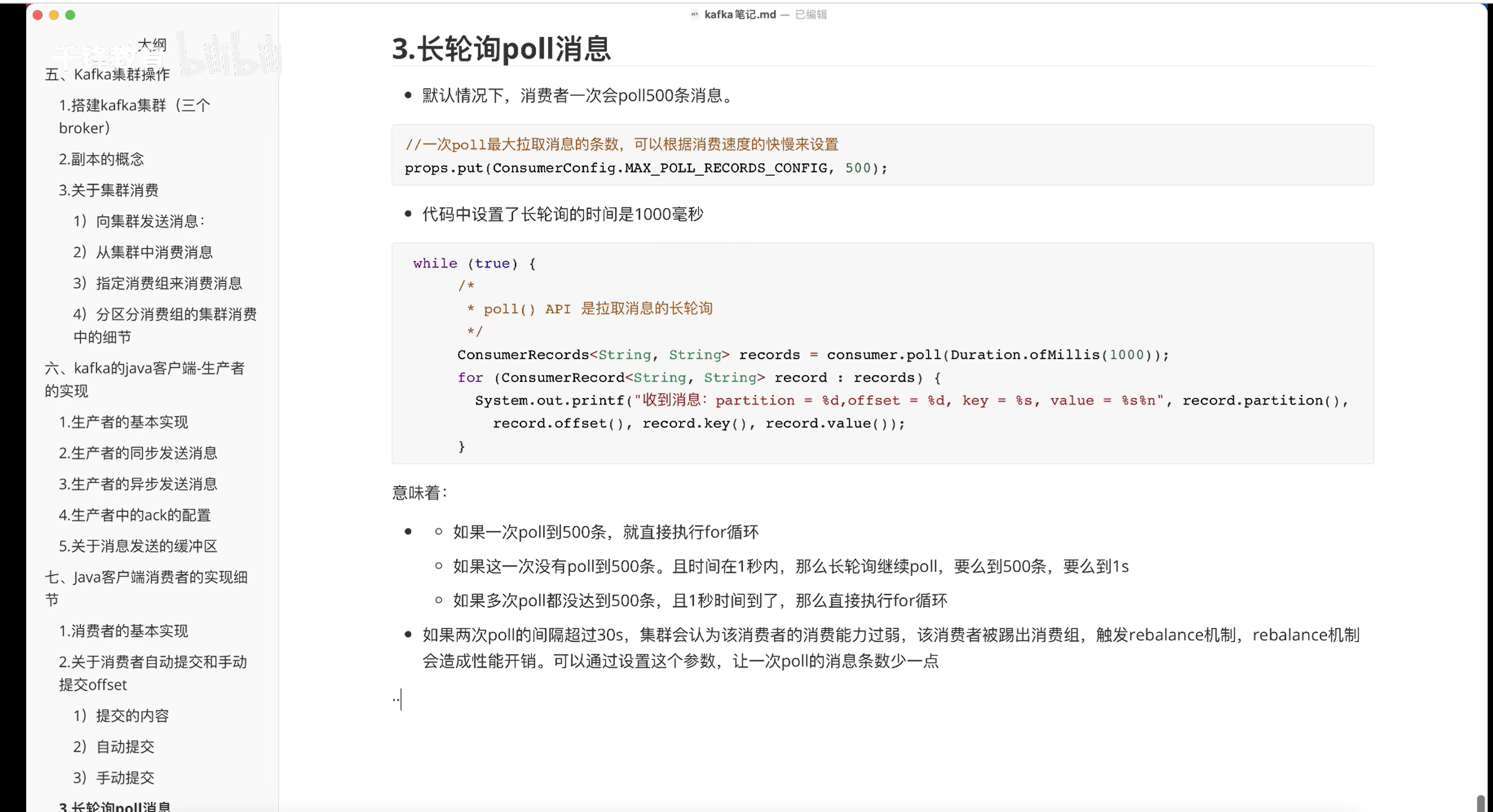Click the yellow minimize window button

(54, 15)
